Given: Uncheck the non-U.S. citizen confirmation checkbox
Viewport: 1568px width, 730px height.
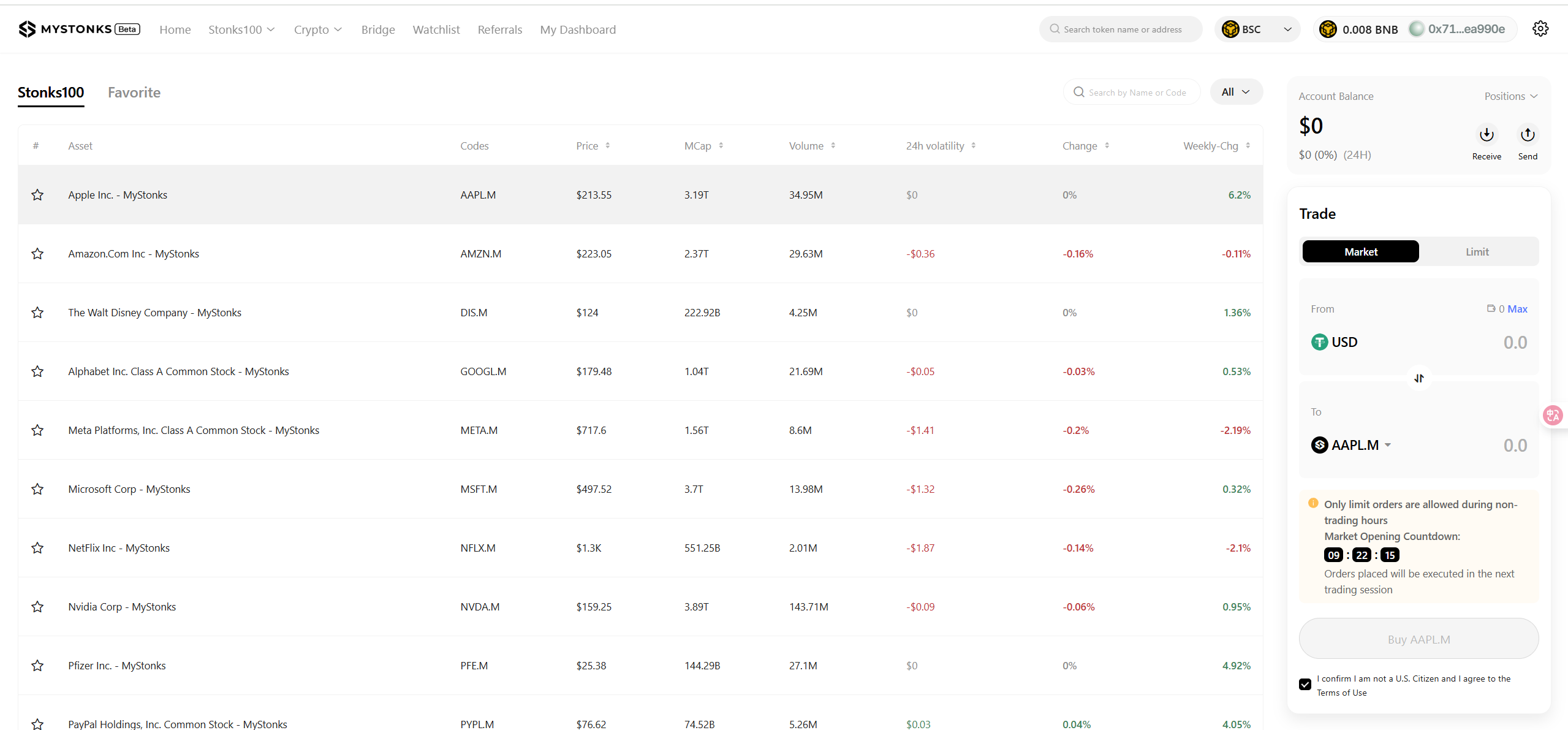Looking at the screenshot, I should 1305,684.
